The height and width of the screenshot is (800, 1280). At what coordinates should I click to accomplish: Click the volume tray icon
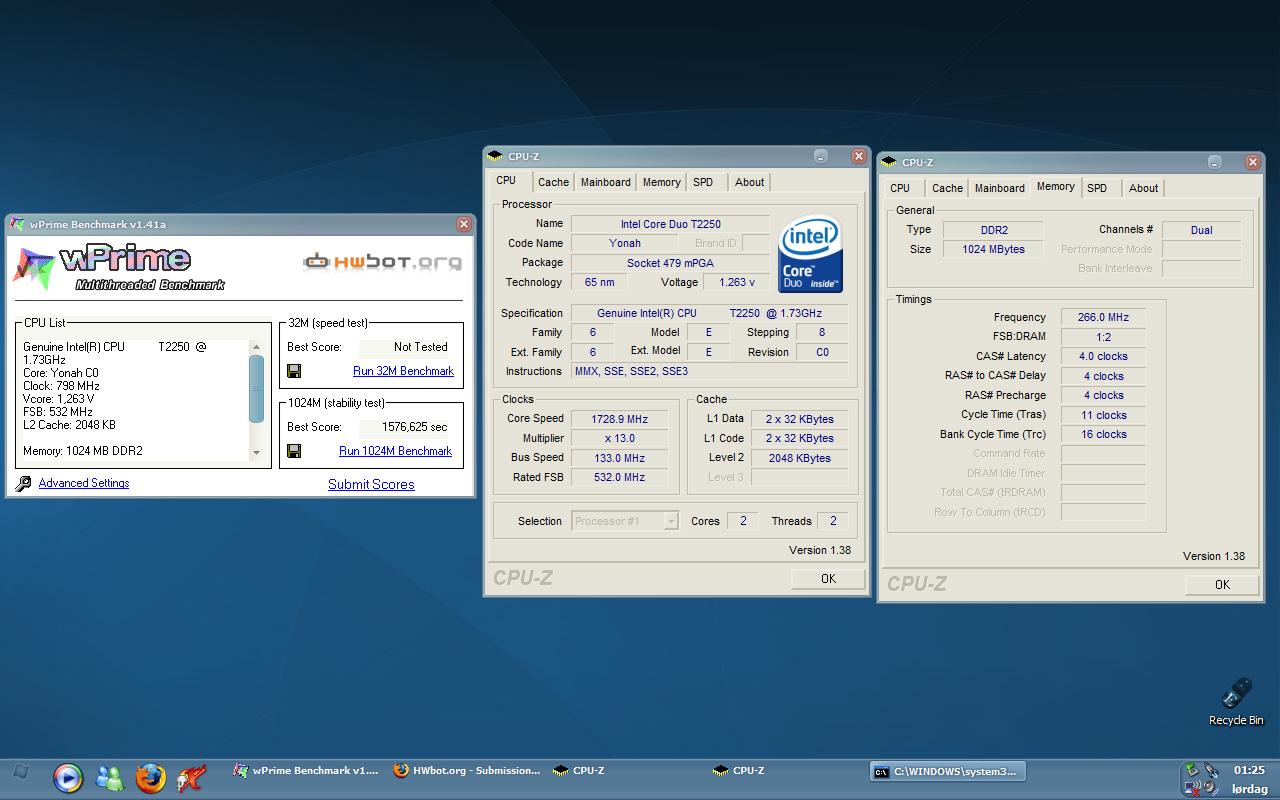[x=1210, y=788]
